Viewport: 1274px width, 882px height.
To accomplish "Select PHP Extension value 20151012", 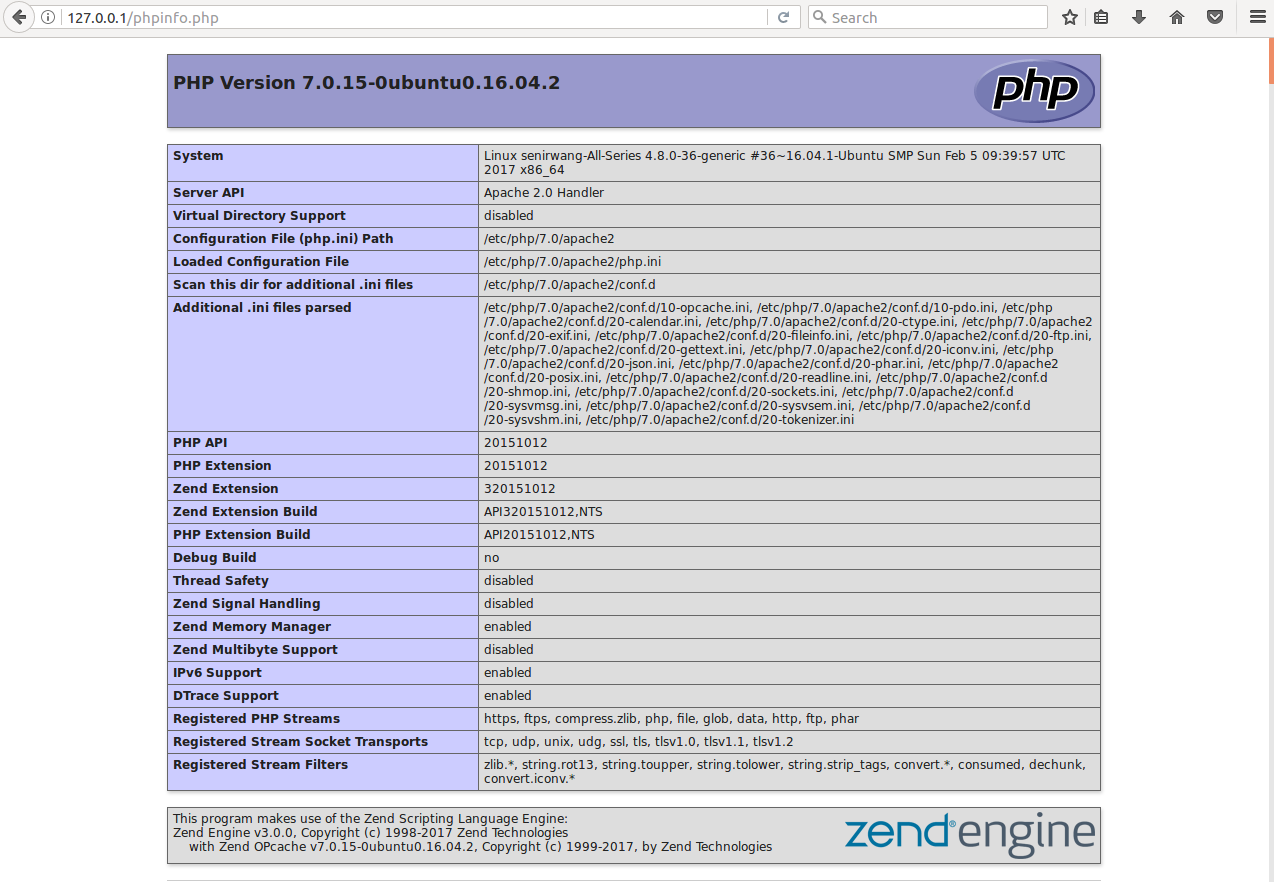I will (516, 466).
